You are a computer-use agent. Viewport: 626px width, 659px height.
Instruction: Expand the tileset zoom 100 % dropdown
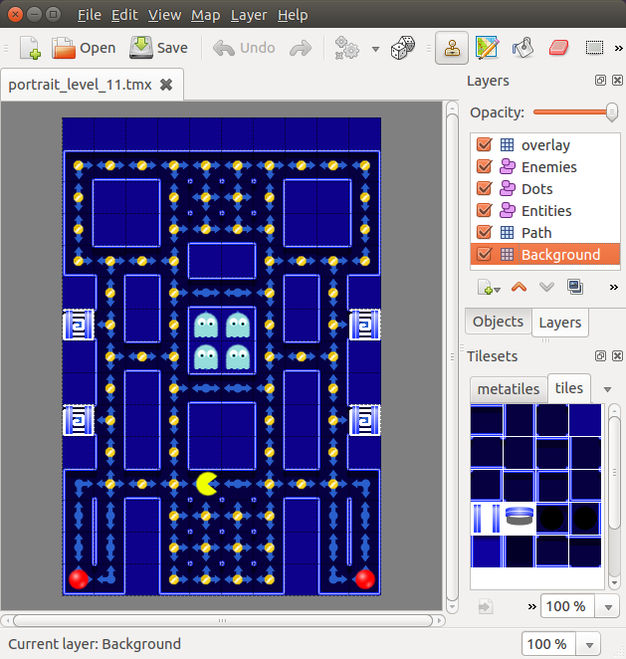608,607
